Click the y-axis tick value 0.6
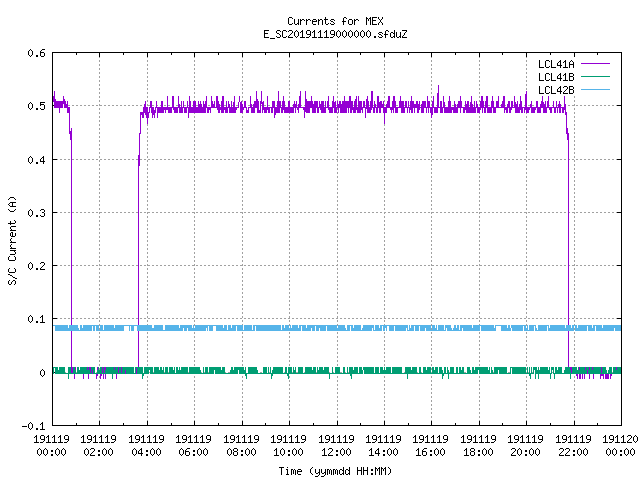Image resolution: width=640 pixels, height=480 pixels. [x=36, y=53]
